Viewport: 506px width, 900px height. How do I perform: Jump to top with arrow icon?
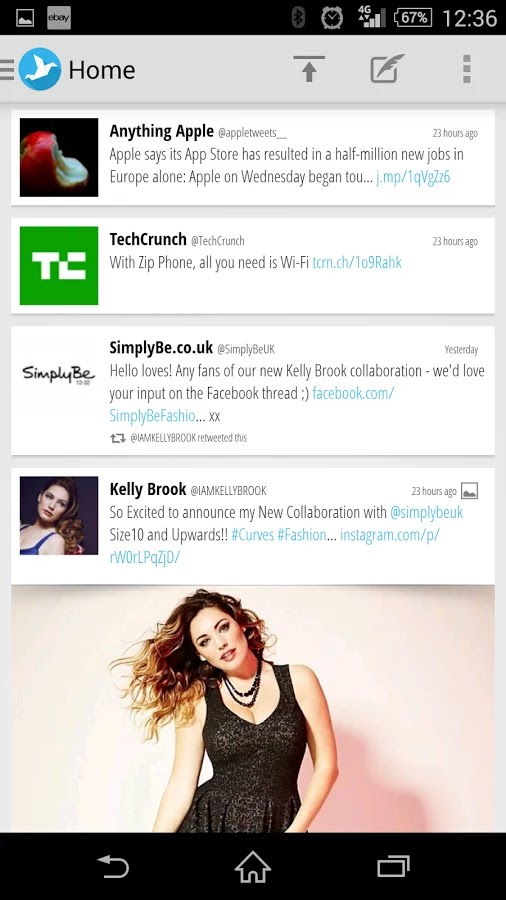click(x=309, y=69)
